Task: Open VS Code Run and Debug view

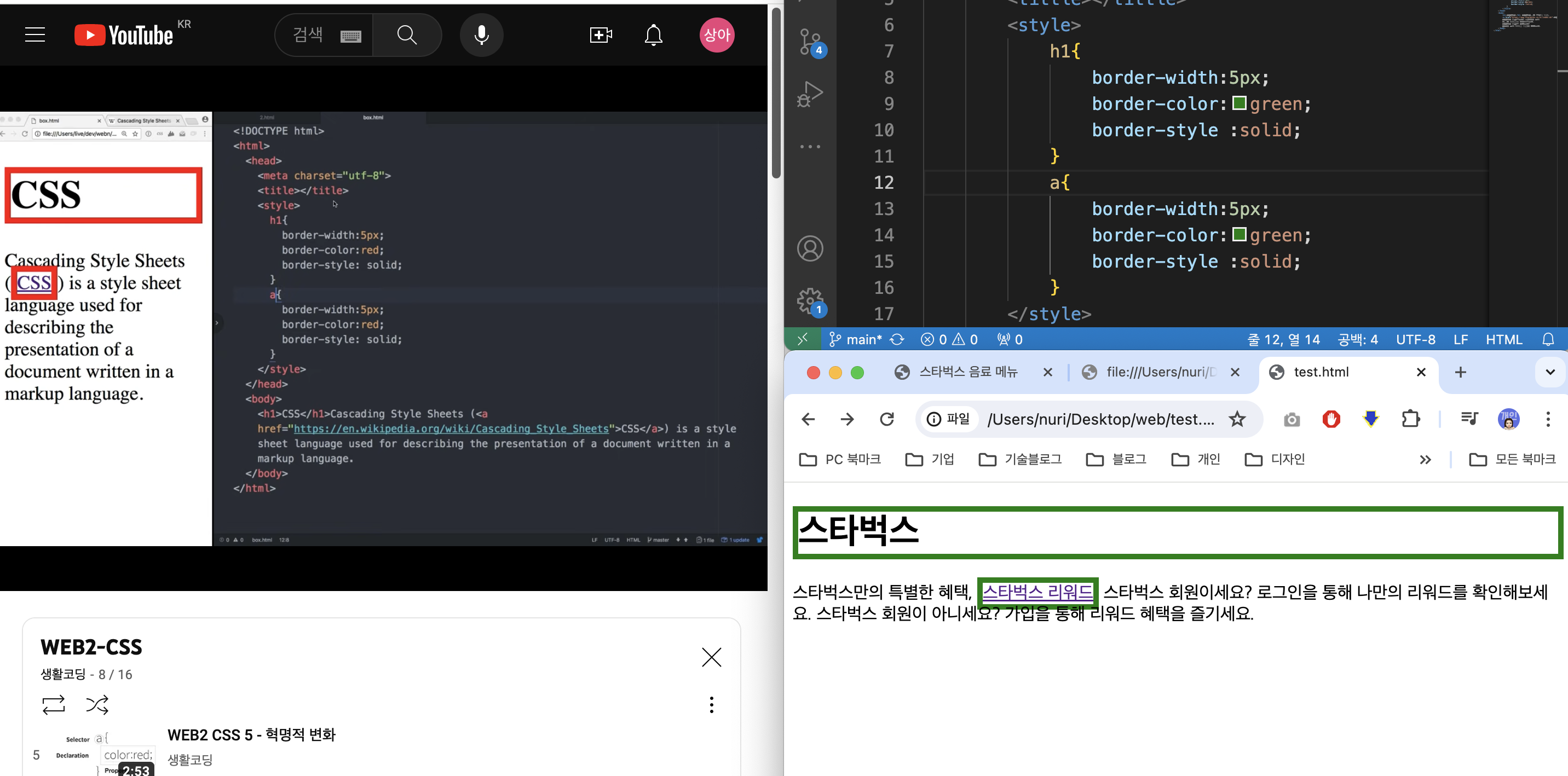Action: click(x=810, y=94)
